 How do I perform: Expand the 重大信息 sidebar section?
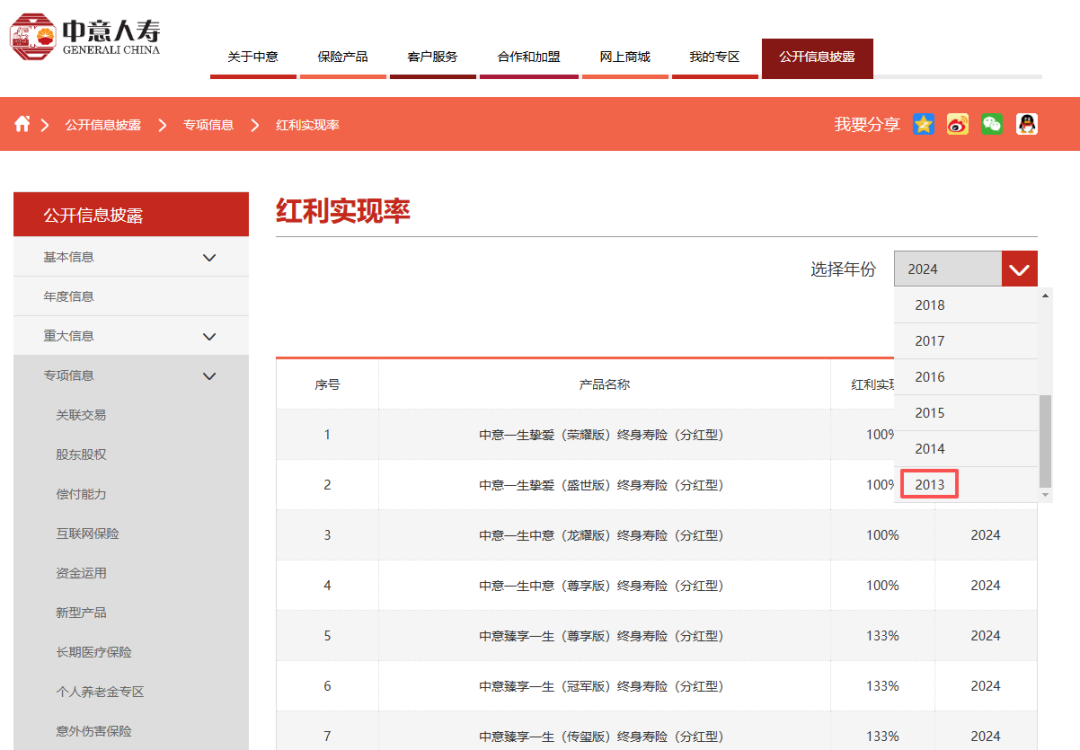point(209,336)
